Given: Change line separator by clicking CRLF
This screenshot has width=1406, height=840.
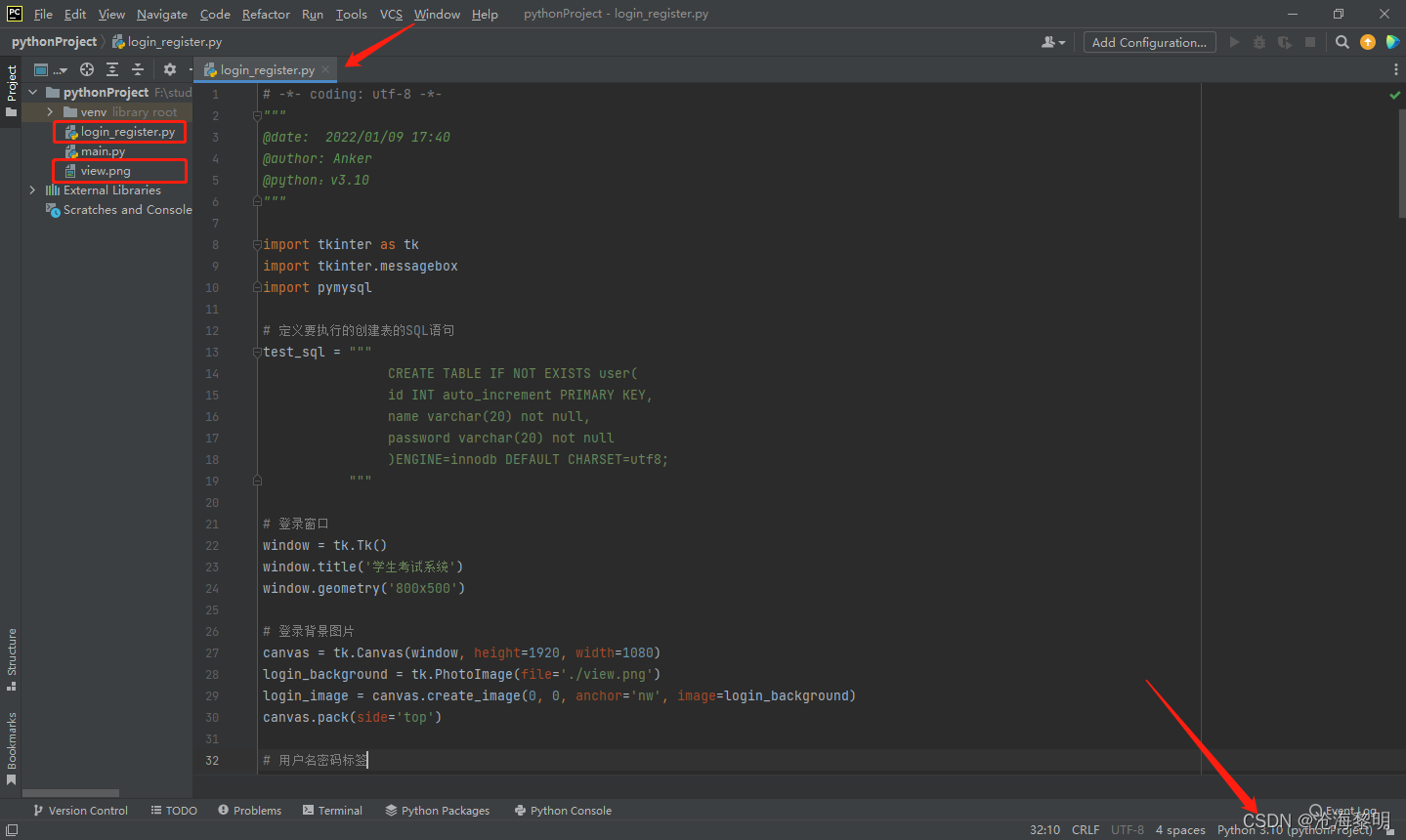Looking at the screenshot, I should click(x=1085, y=829).
